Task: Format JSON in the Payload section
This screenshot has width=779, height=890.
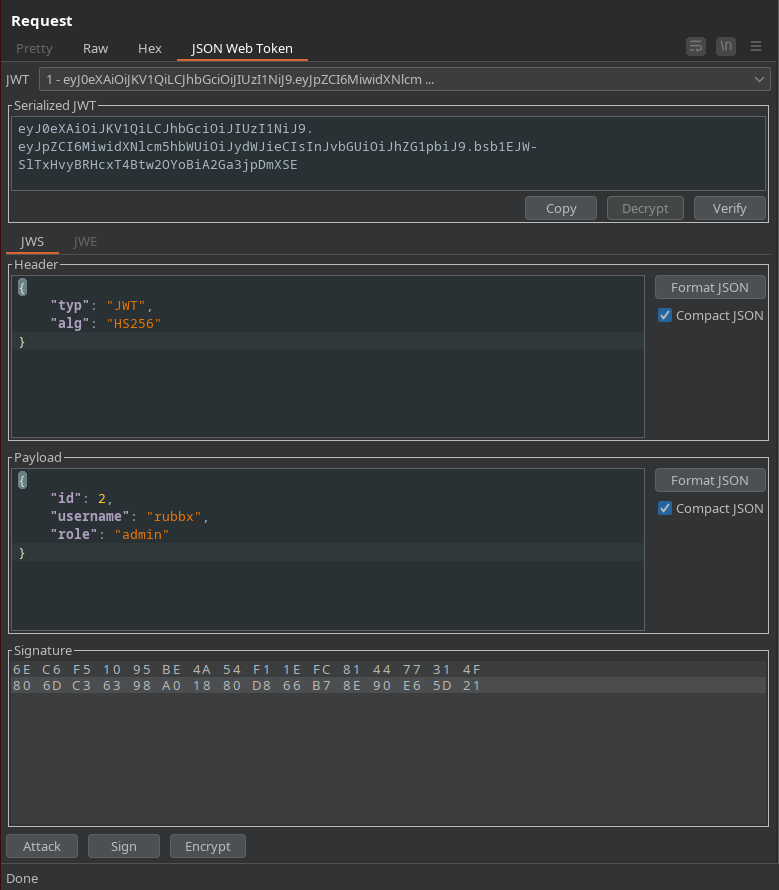Action: 710,480
